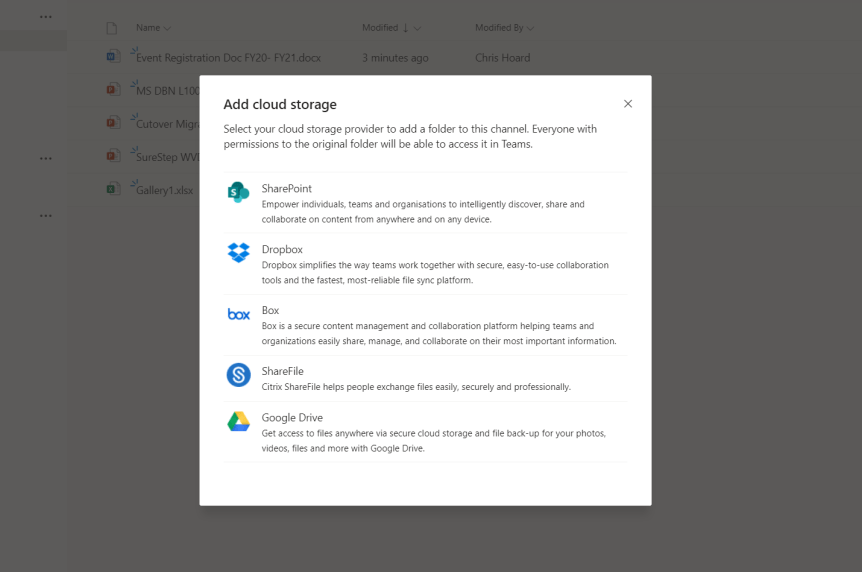Close the Add cloud storage dialog
This screenshot has width=862, height=572.
[x=628, y=104]
